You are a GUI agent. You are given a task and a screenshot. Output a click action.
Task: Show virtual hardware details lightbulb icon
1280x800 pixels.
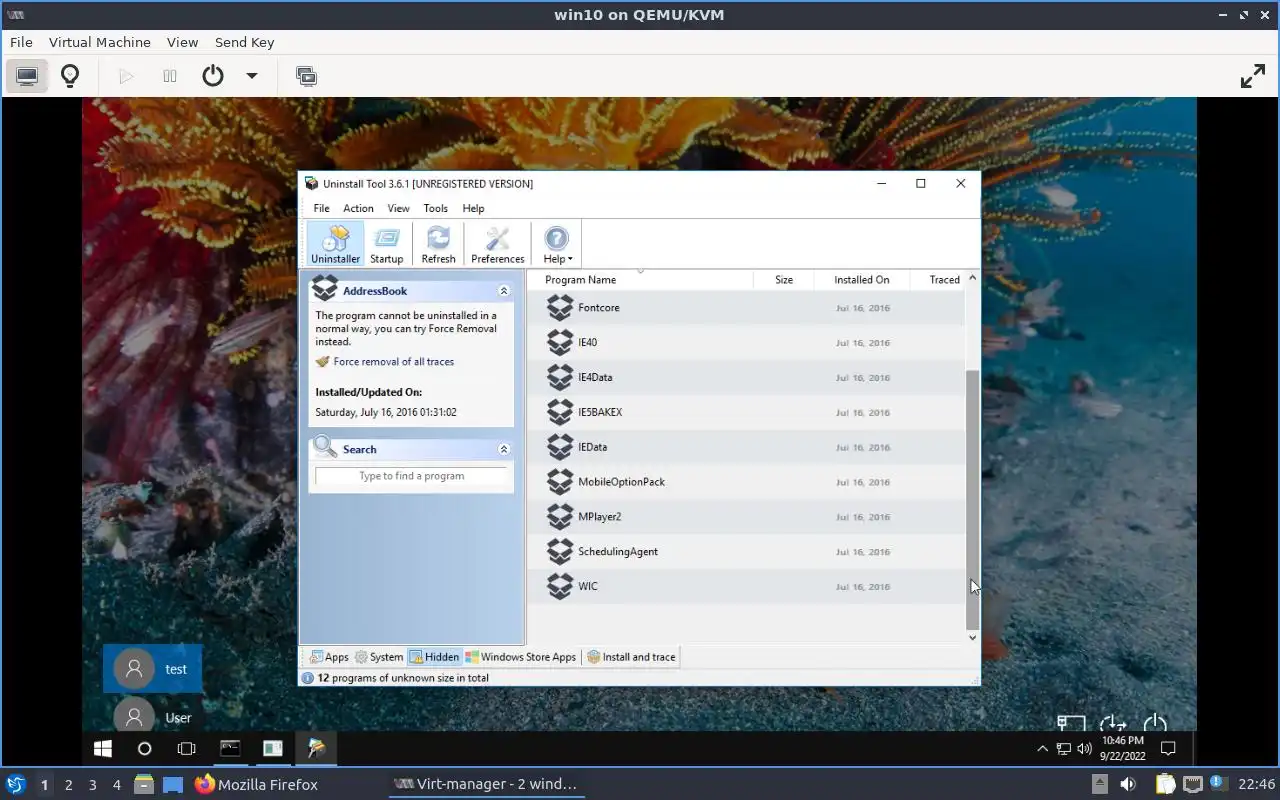pos(70,76)
